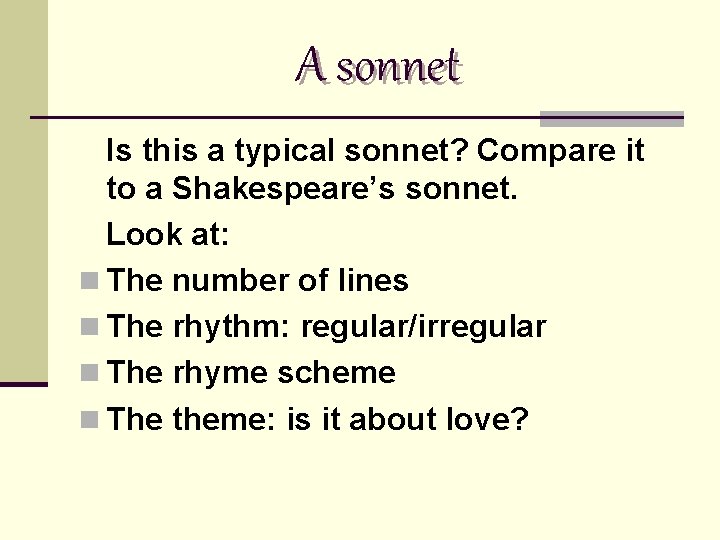Click the 'A sonnet' slide title

point(379,65)
